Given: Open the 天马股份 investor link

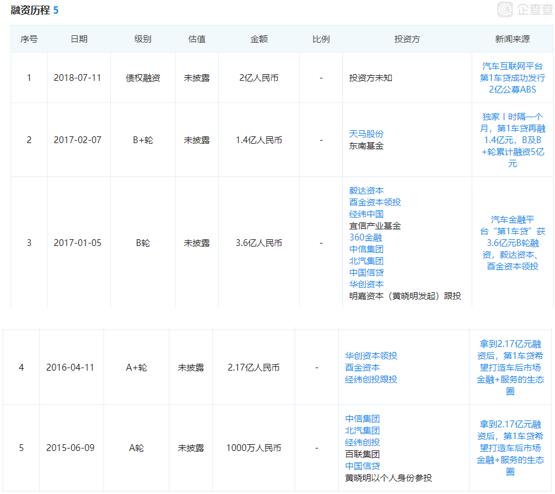Looking at the screenshot, I should pyautogui.click(x=366, y=134).
